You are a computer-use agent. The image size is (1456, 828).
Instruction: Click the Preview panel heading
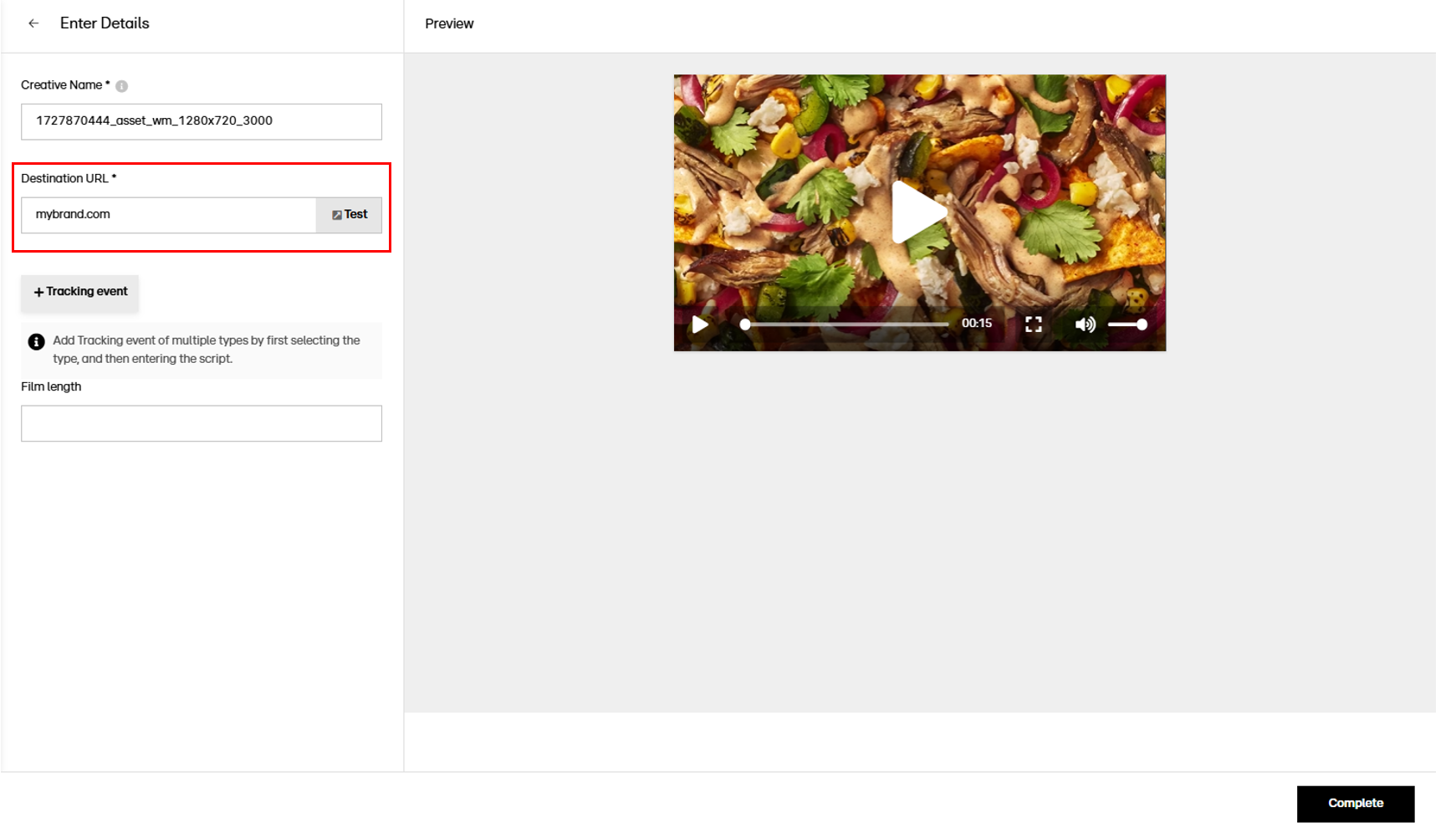(x=449, y=23)
